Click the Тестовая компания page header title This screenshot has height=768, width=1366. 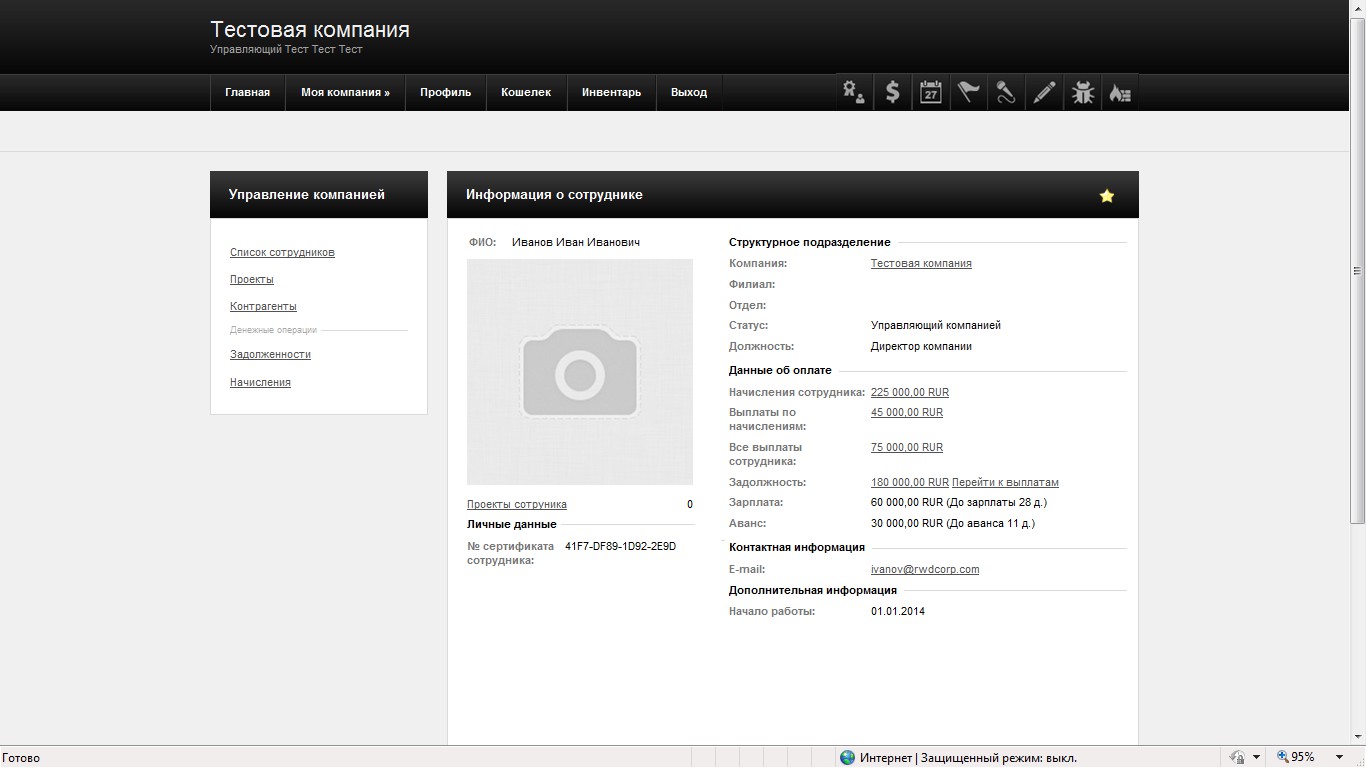pyautogui.click(x=310, y=29)
